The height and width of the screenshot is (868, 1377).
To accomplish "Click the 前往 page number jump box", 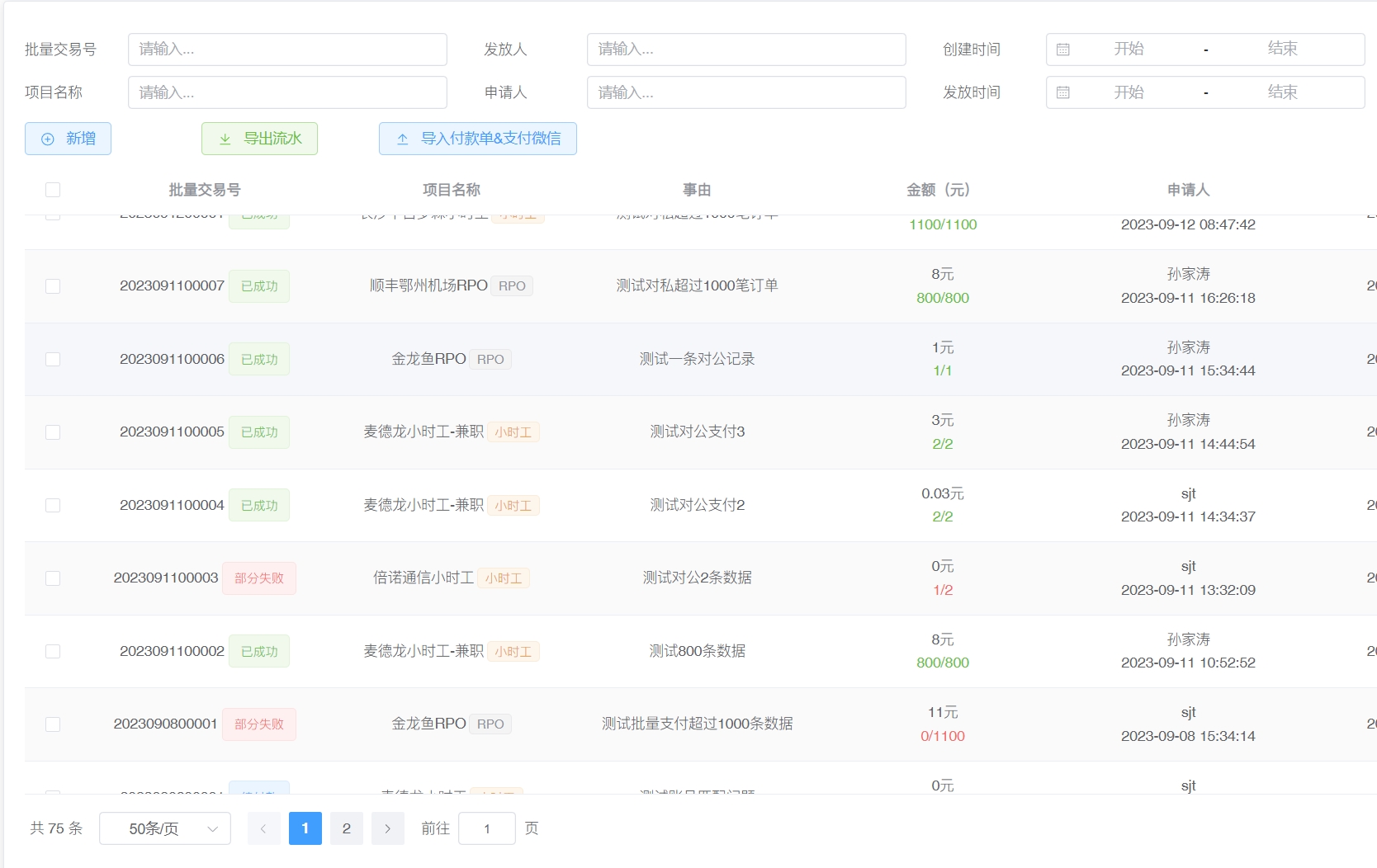I will (x=486, y=828).
